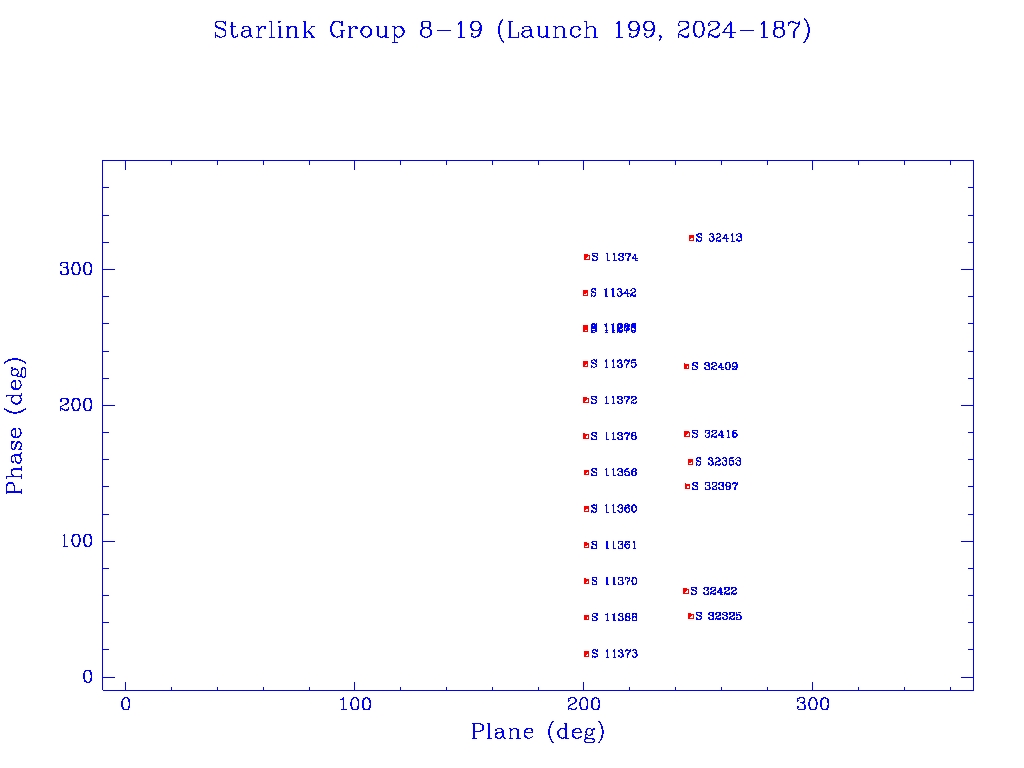Click the 200 tick label on Phase axis

[76, 405]
